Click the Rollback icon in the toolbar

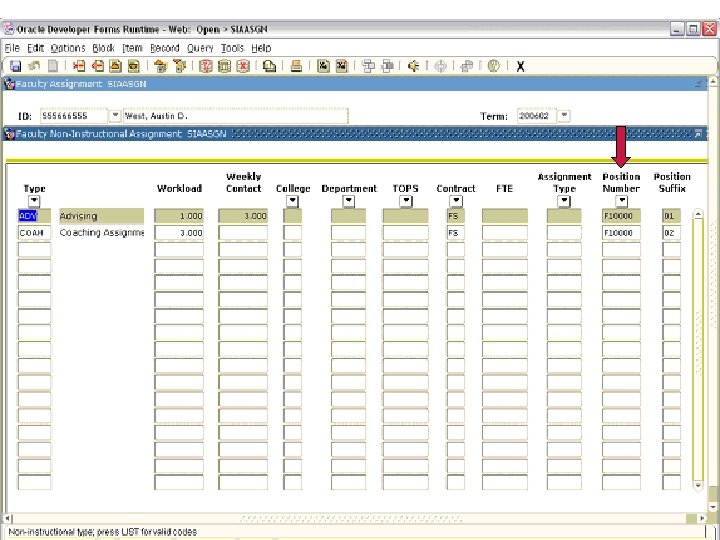coord(32,66)
